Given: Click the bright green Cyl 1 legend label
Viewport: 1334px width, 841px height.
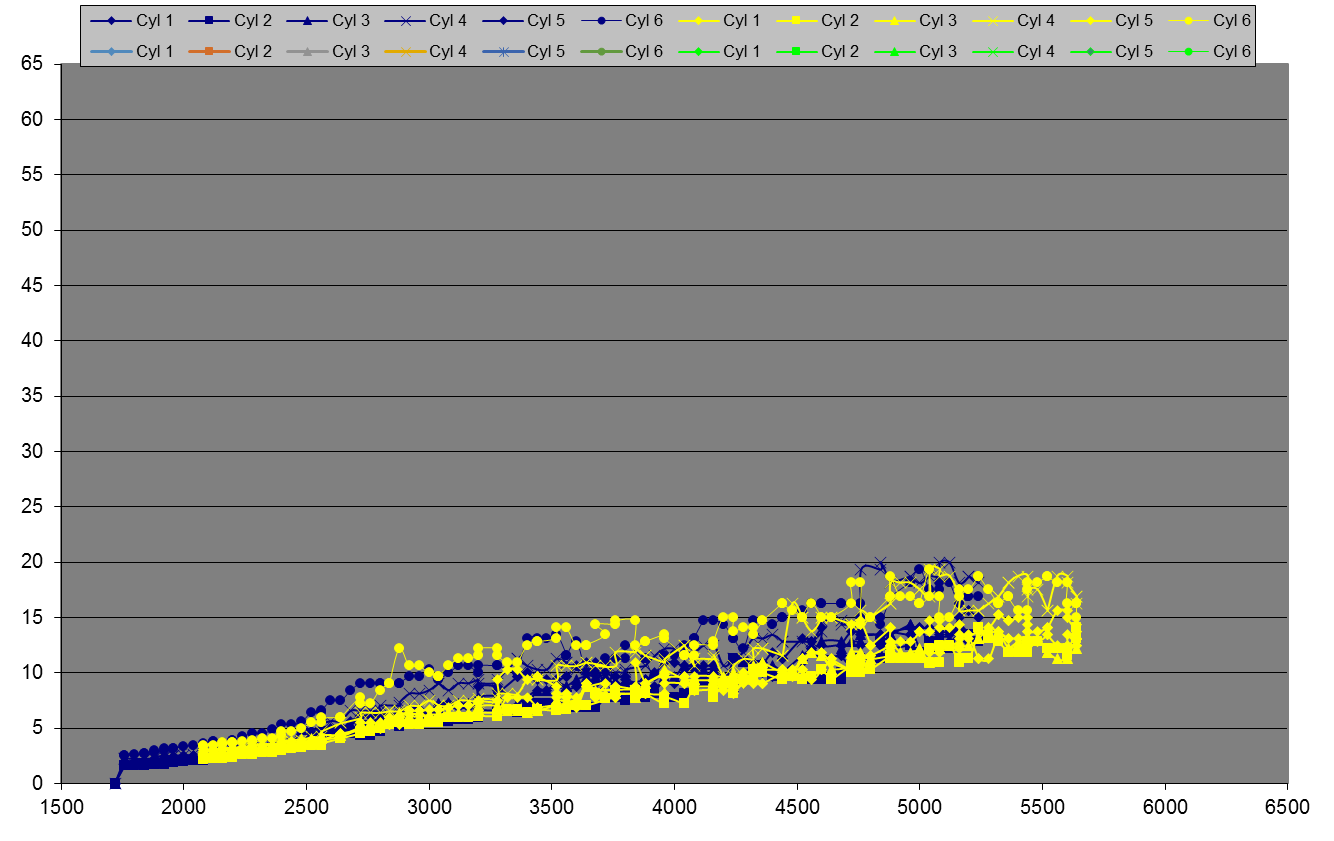Looking at the screenshot, I should coord(742,51).
